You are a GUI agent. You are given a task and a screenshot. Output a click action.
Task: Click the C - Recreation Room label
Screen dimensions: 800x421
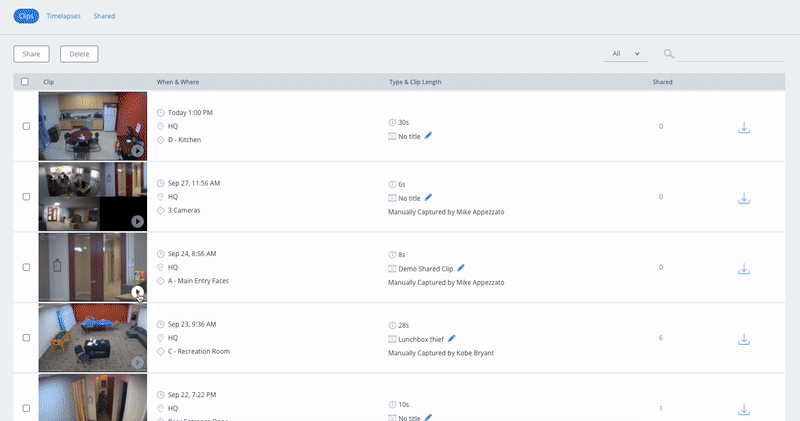198,351
